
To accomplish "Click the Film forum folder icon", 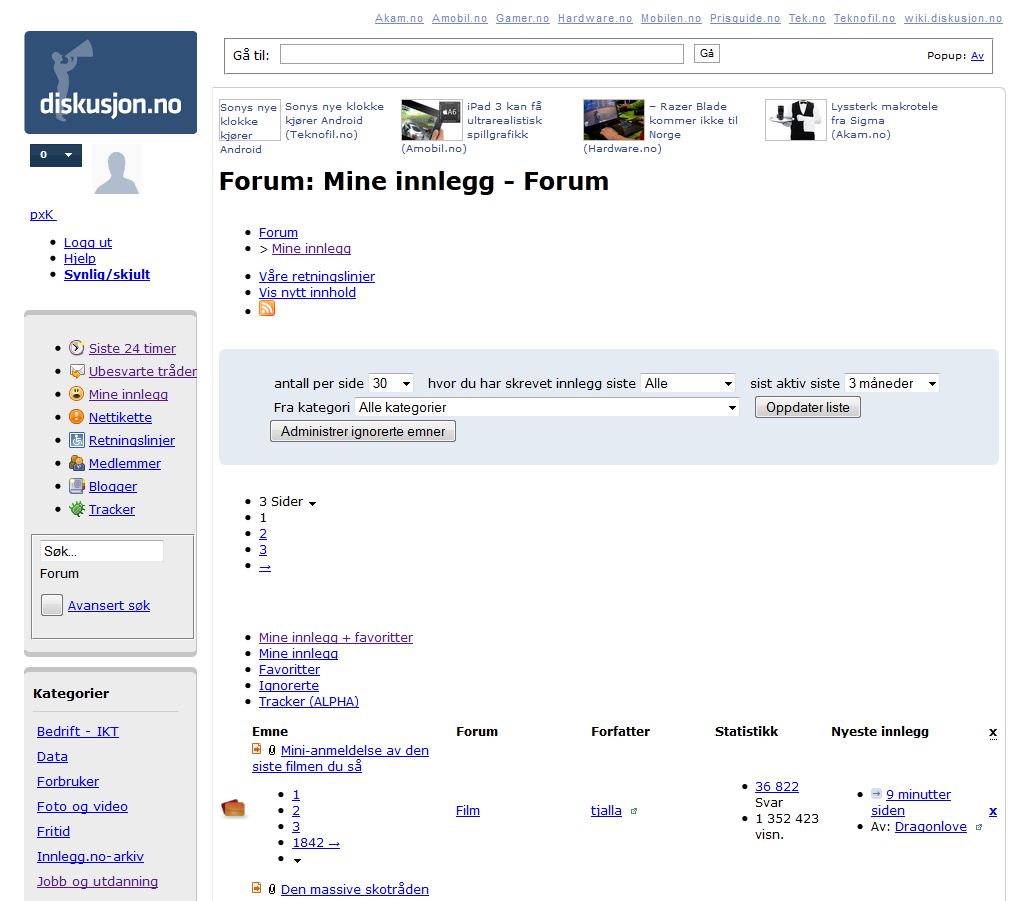I will click(233, 808).
